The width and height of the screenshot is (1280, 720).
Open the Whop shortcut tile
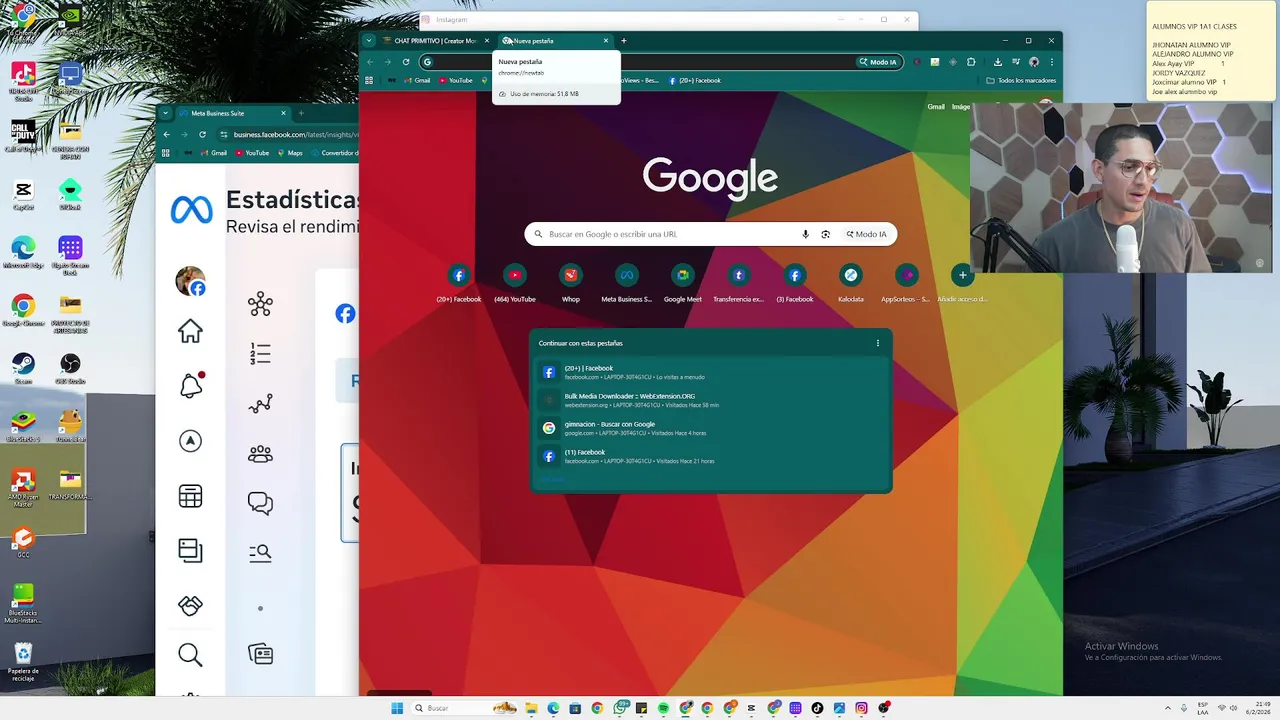click(570, 282)
